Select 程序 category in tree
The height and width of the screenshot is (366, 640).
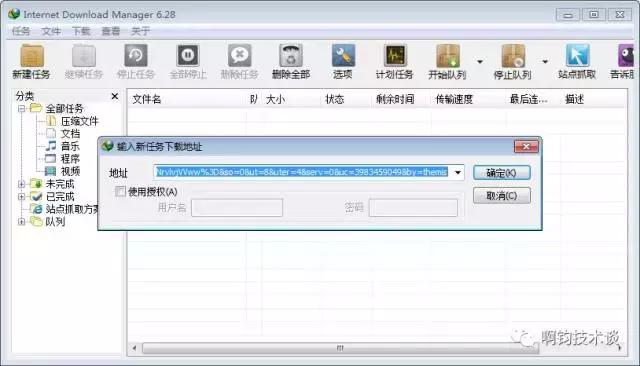70,159
